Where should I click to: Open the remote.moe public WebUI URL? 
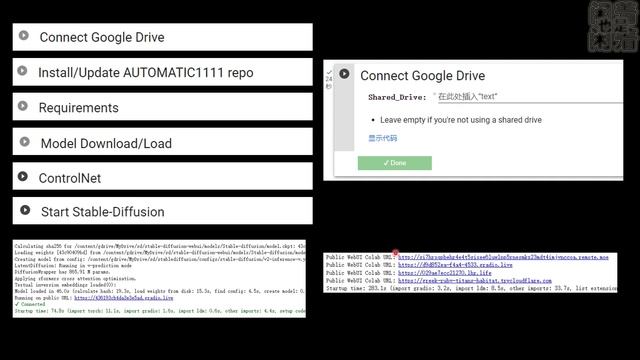503,257
